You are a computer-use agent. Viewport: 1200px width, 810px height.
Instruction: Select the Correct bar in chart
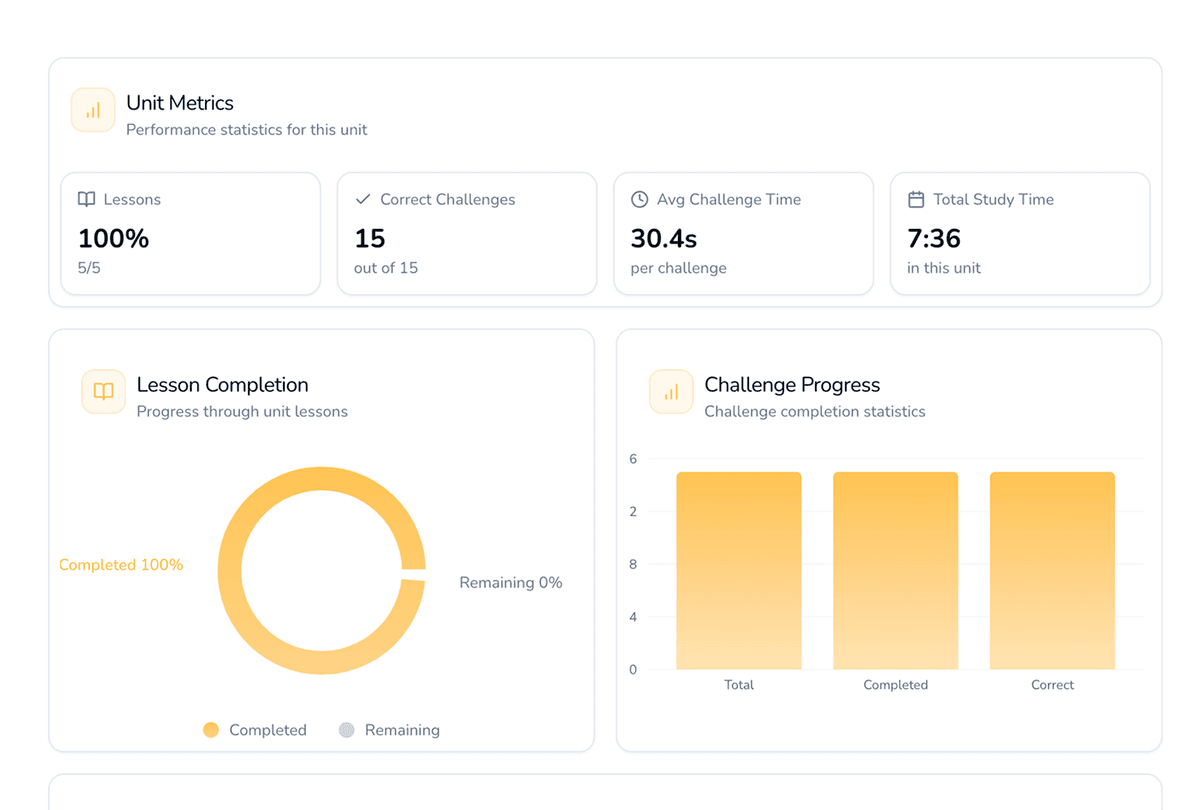coord(1052,570)
